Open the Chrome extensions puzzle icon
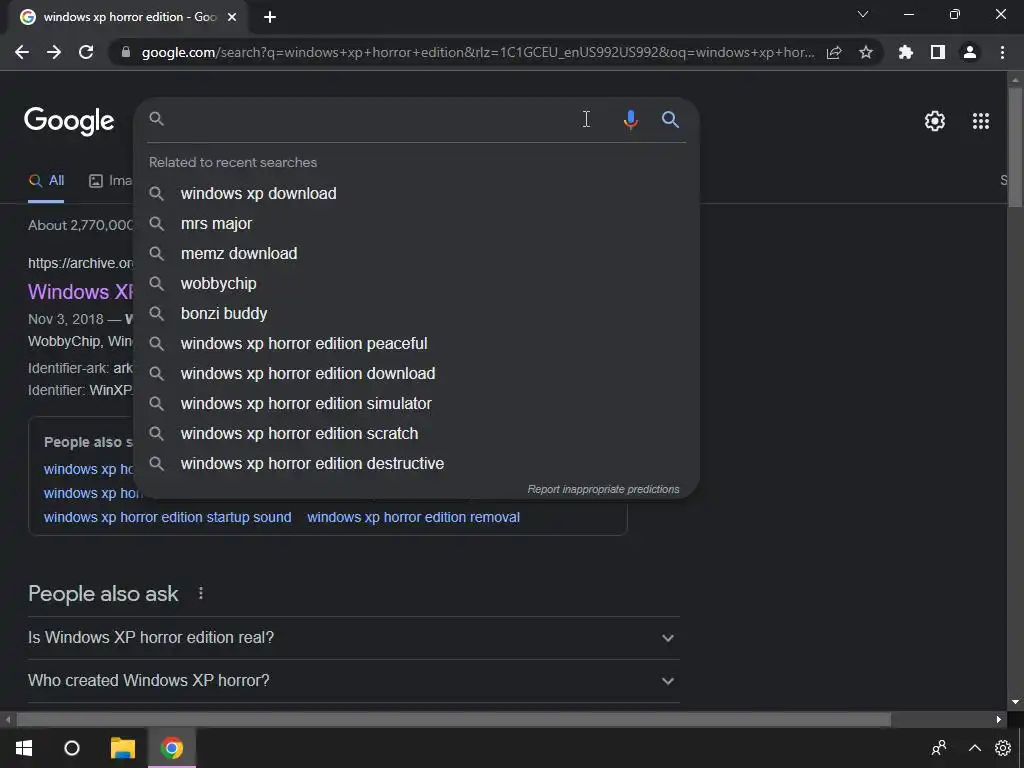1024x768 pixels. pos(906,52)
